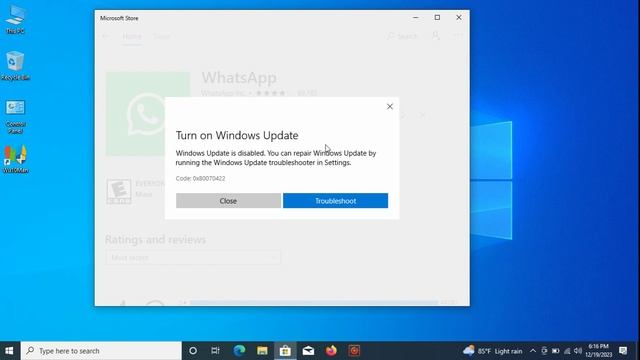Viewport: 640px width, 360px height.
Task: Click the Ratings and reviews heading
Action: 156,240
